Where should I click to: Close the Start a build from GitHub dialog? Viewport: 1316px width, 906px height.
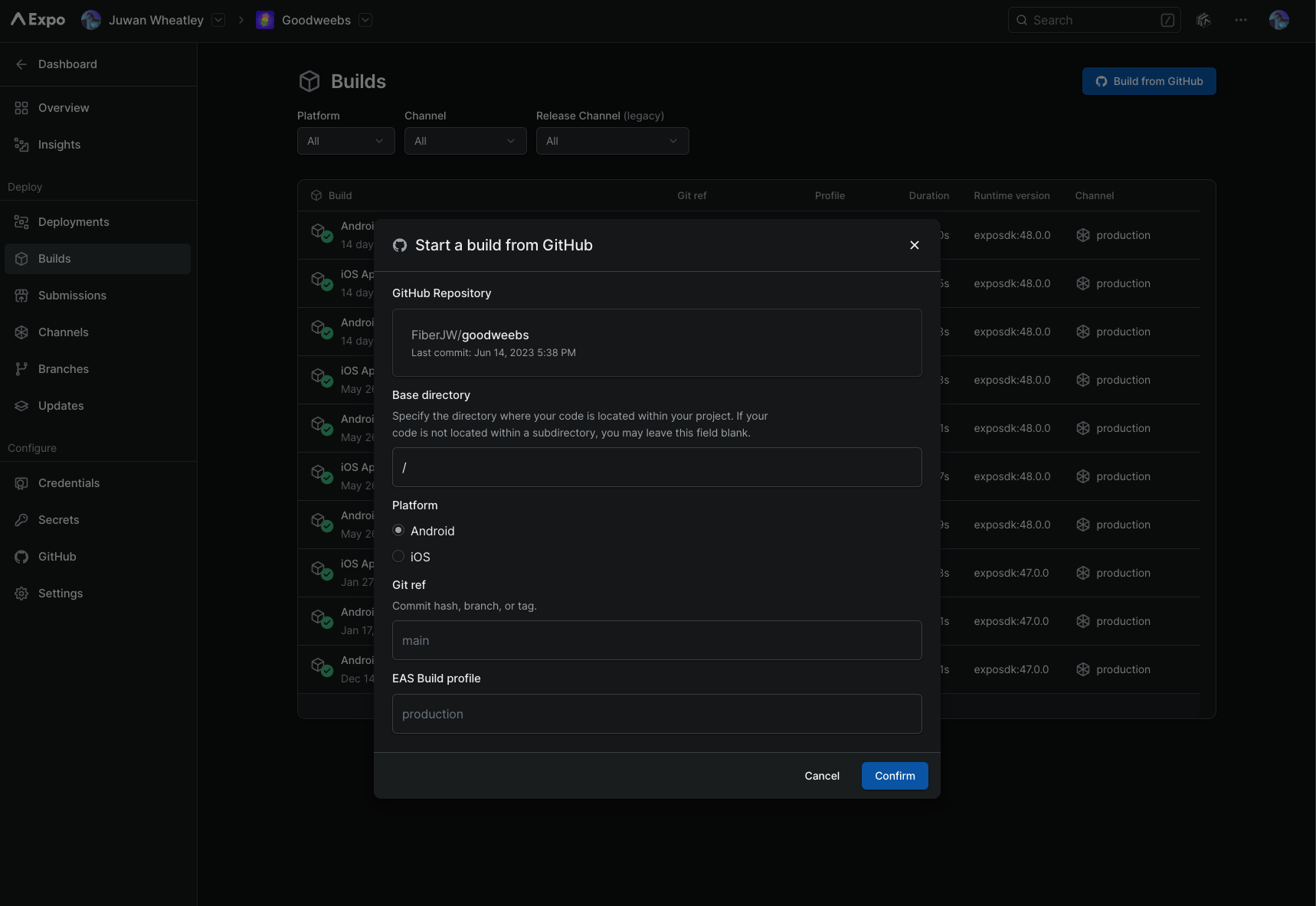click(915, 245)
